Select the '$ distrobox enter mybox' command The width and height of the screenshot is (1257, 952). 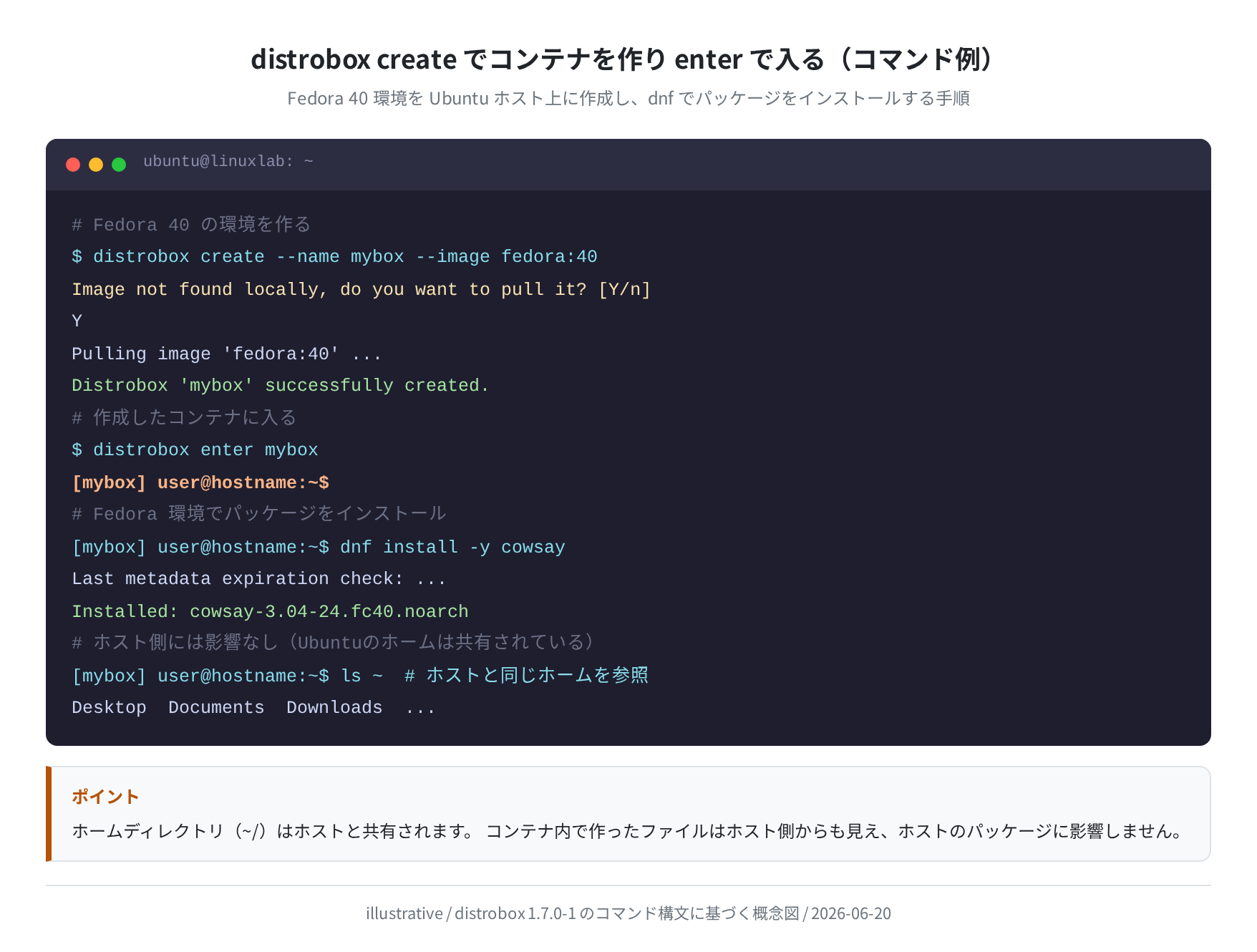[x=195, y=450]
